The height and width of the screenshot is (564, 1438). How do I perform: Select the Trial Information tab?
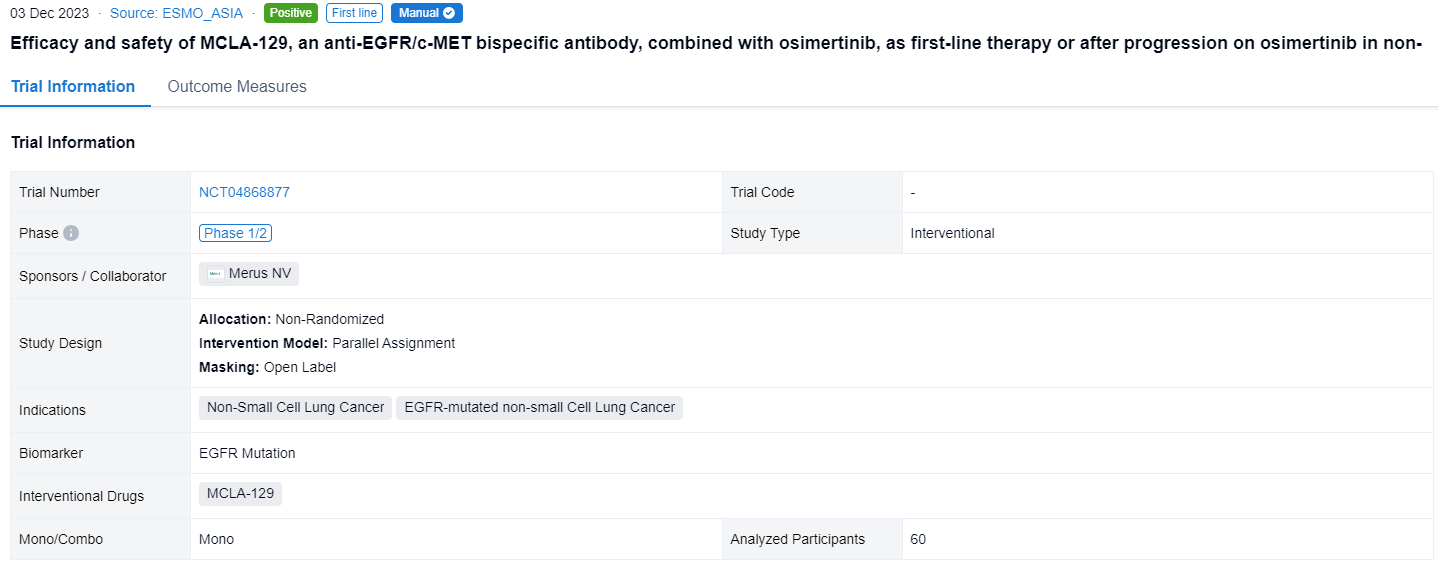pyautogui.click(x=73, y=87)
